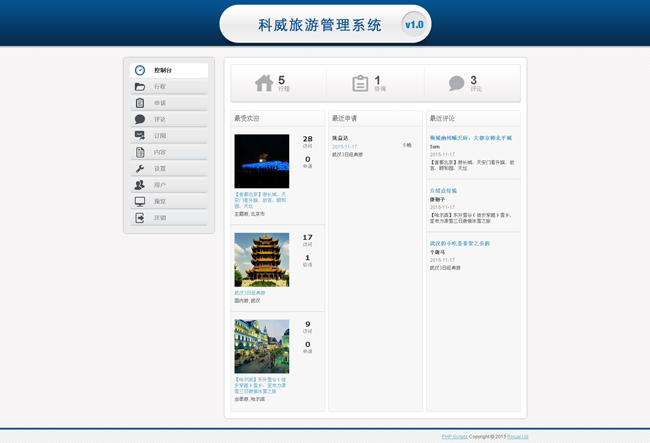Click the 武汉的小吃 comment title link
The height and width of the screenshot is (443, 650).
459,243
